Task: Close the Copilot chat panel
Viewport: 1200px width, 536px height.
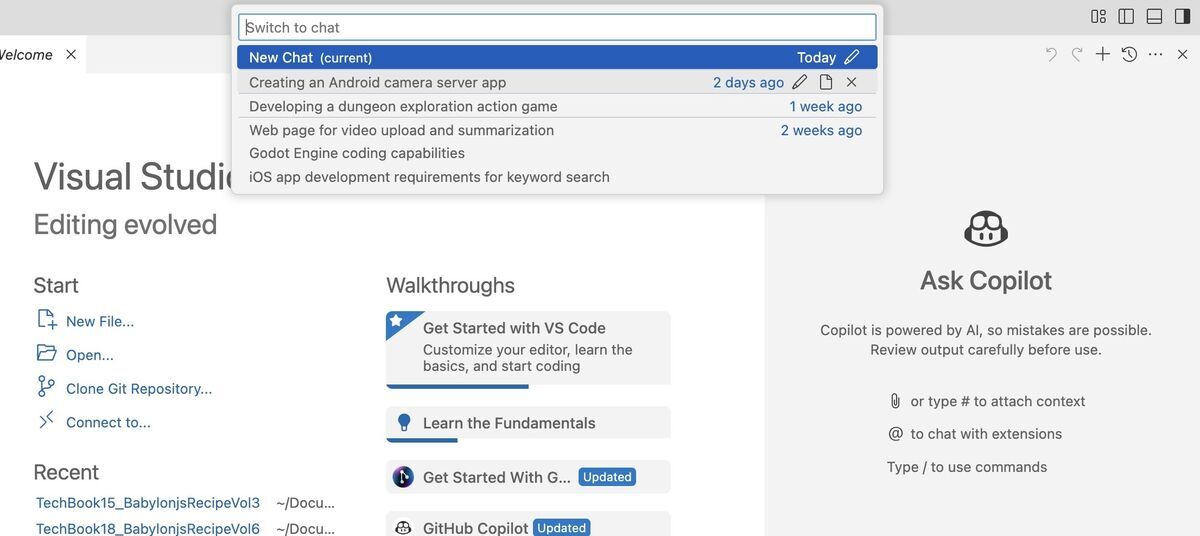Action: (1182, 54)
